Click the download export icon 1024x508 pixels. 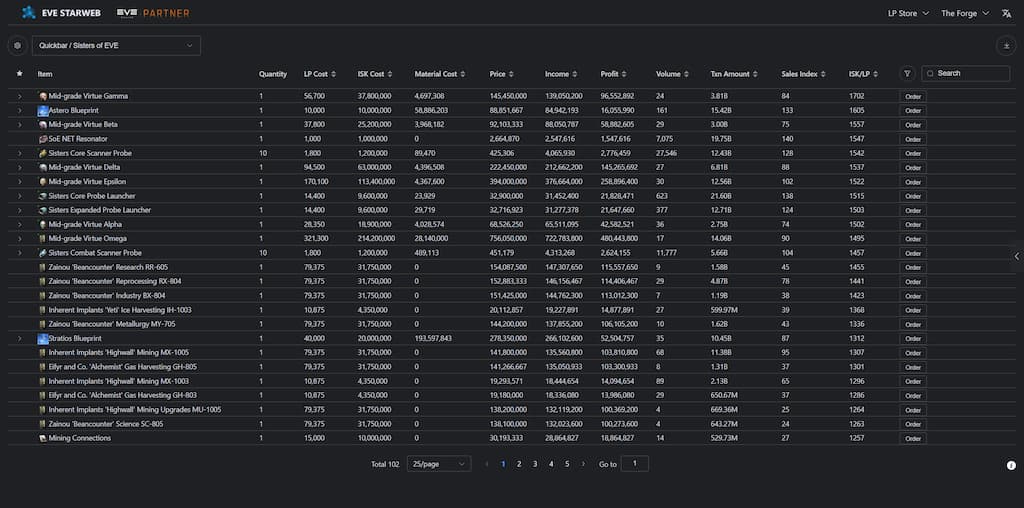click(1006, 46)
